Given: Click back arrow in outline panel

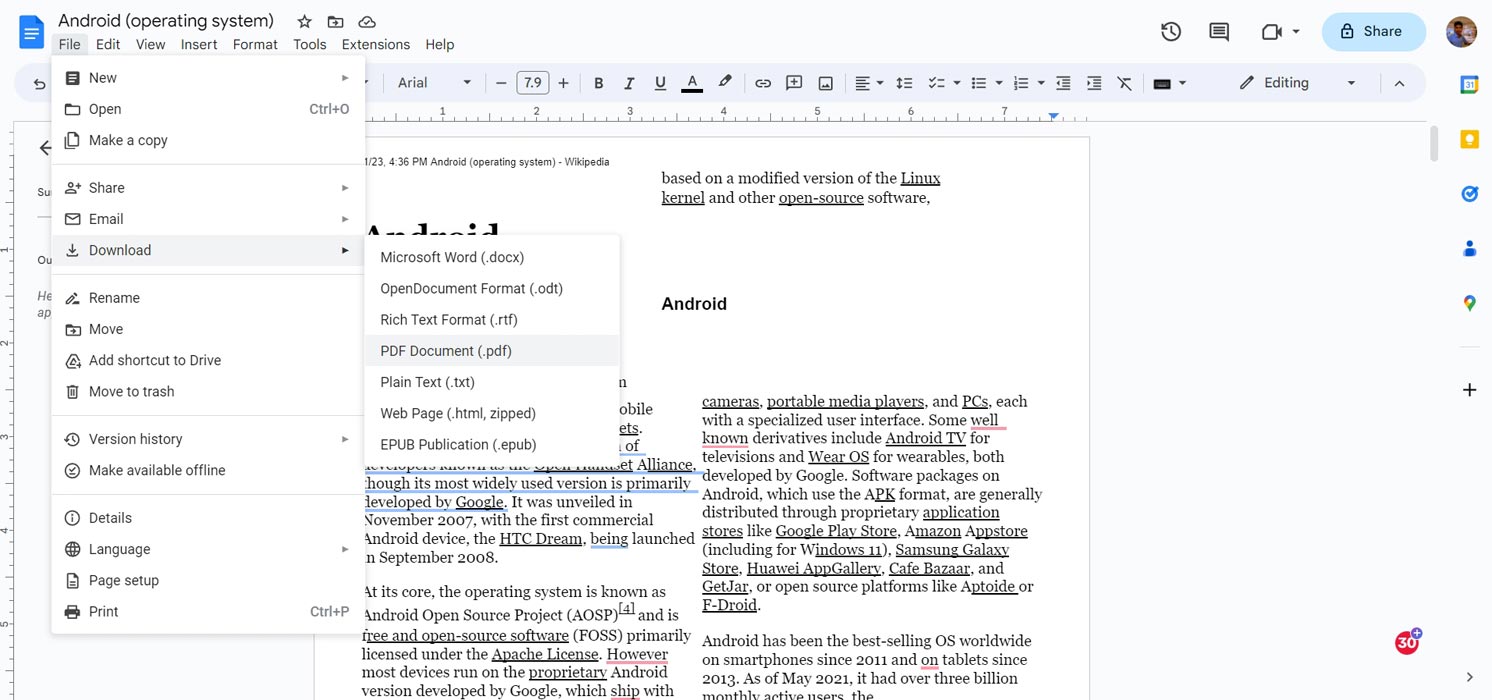Looking at the screenshot, I should click(45, 148).
